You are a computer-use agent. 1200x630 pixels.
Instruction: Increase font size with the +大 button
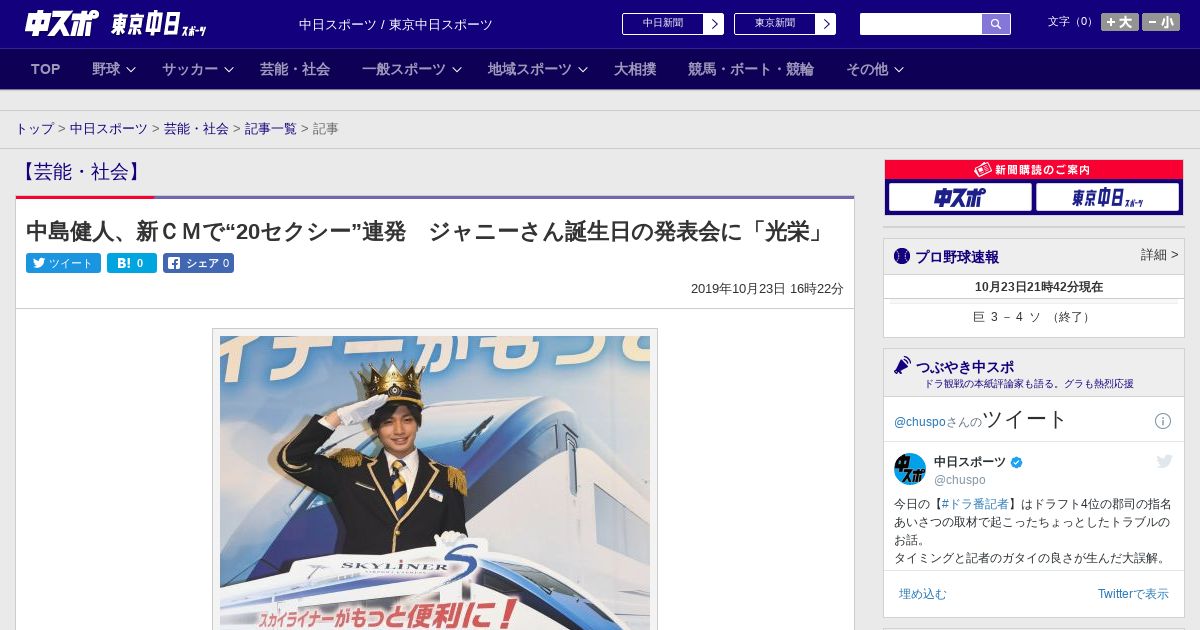click(x=1120, y=22)
